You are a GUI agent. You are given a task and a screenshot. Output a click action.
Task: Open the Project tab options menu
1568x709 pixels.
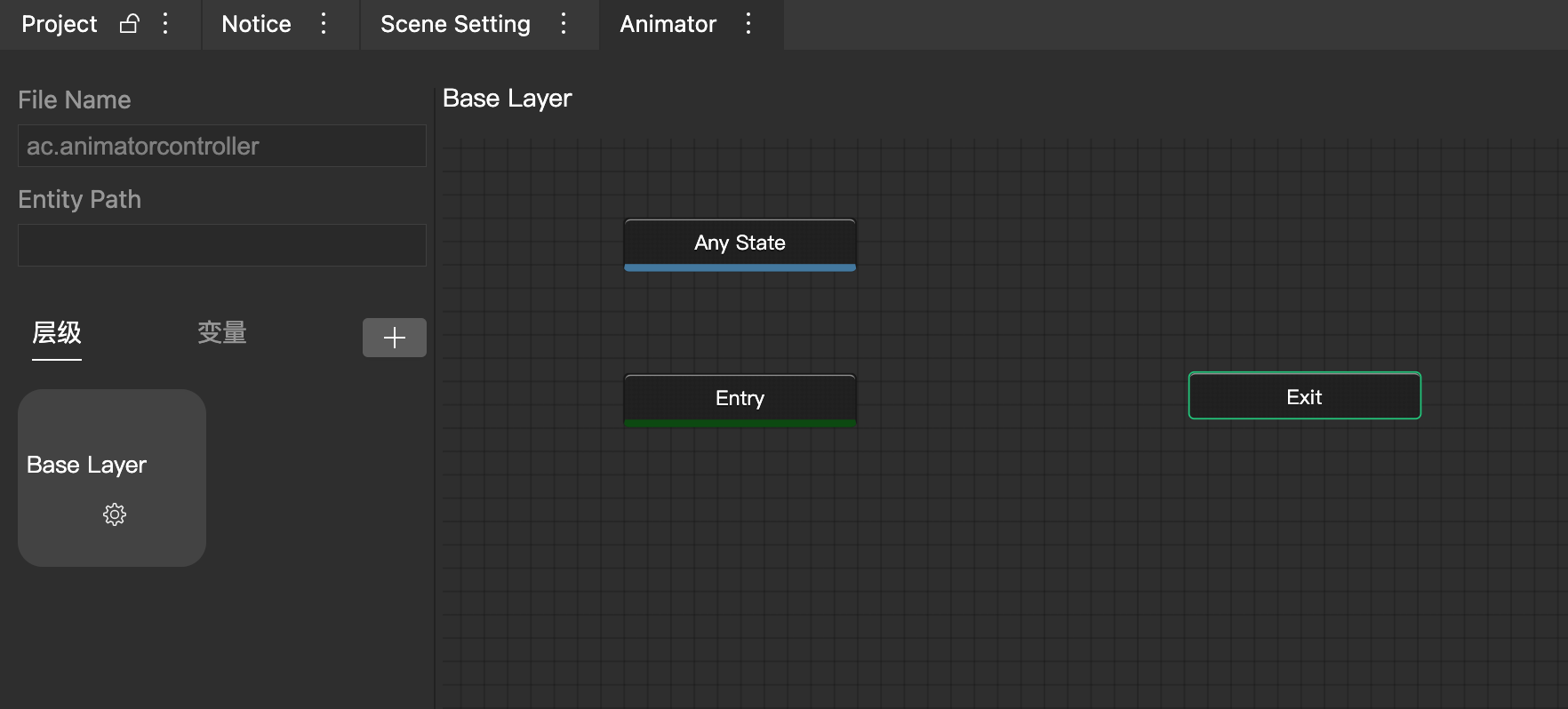[165, 24]
